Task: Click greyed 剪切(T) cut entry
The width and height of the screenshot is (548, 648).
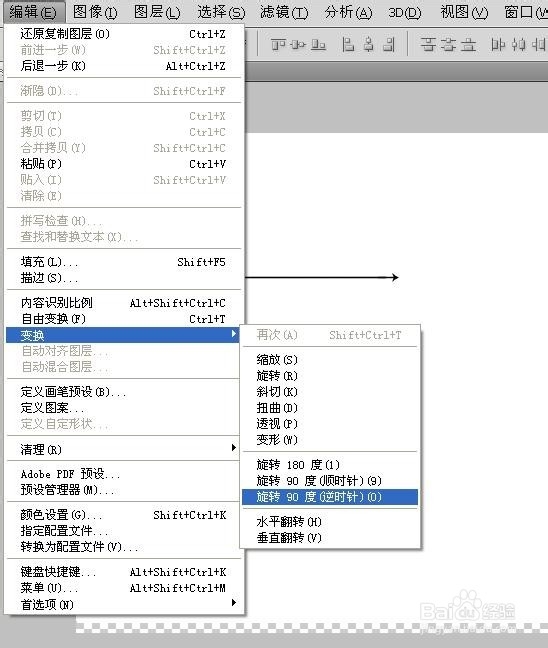Action: (123, 116)
